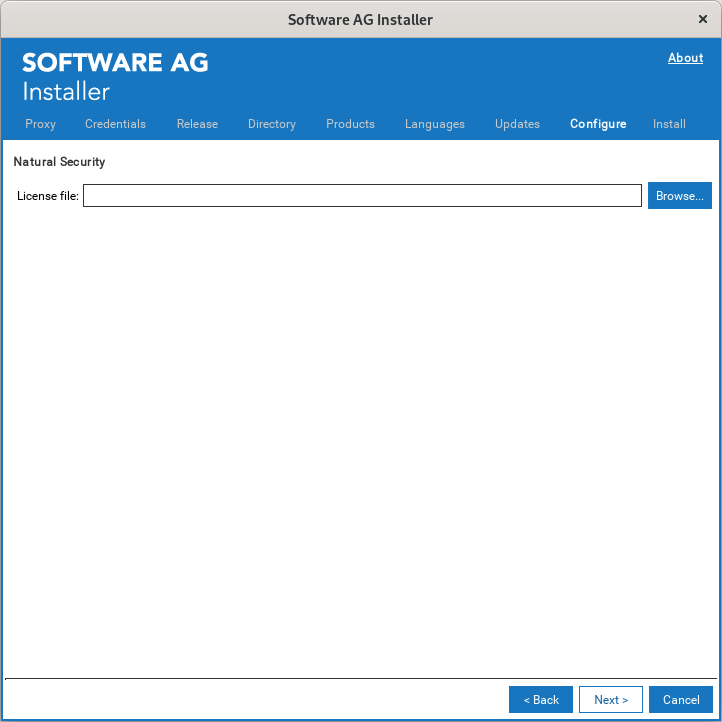This screenshot has width=722, height=722.
Task: Jump to the Languages step tab
Action: pyautogui.click(x=435, y=124)
